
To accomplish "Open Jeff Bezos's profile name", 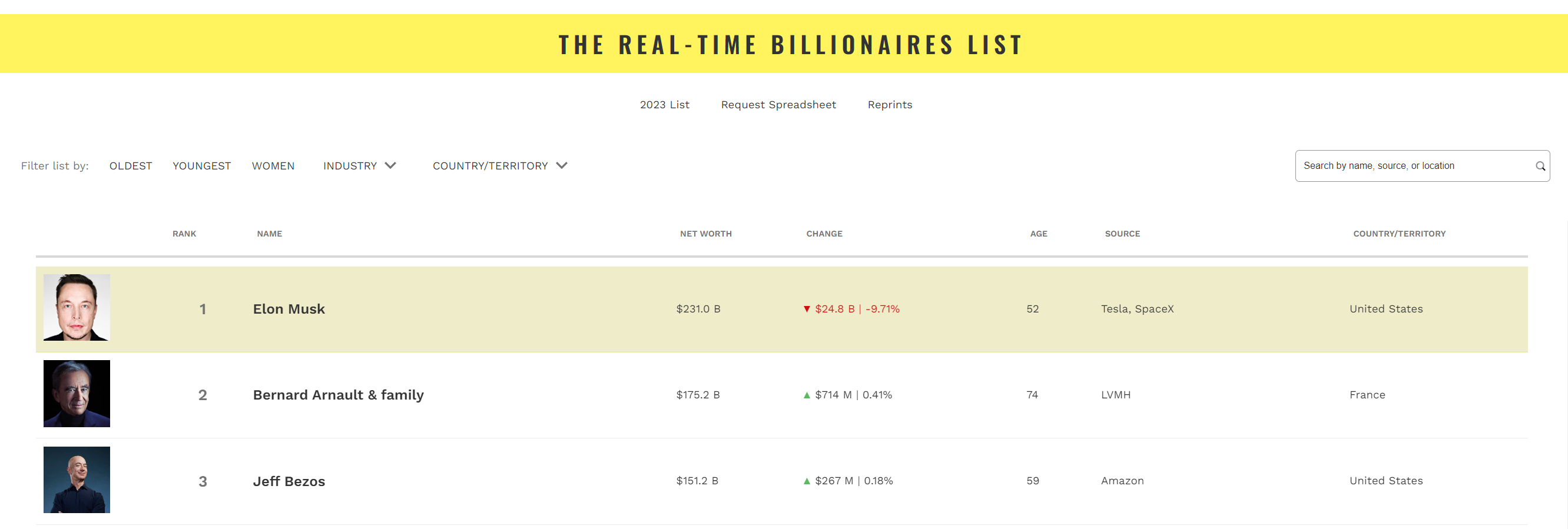I will [289, 481].
